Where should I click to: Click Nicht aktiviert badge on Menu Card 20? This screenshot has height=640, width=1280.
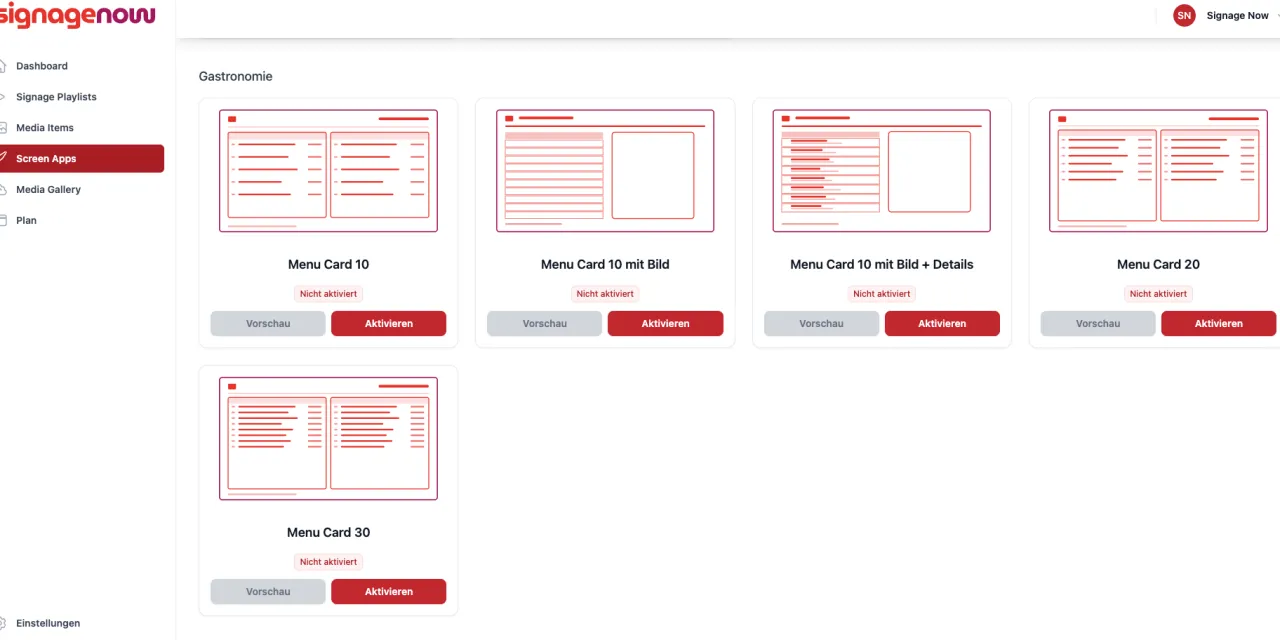(1158, 294)
